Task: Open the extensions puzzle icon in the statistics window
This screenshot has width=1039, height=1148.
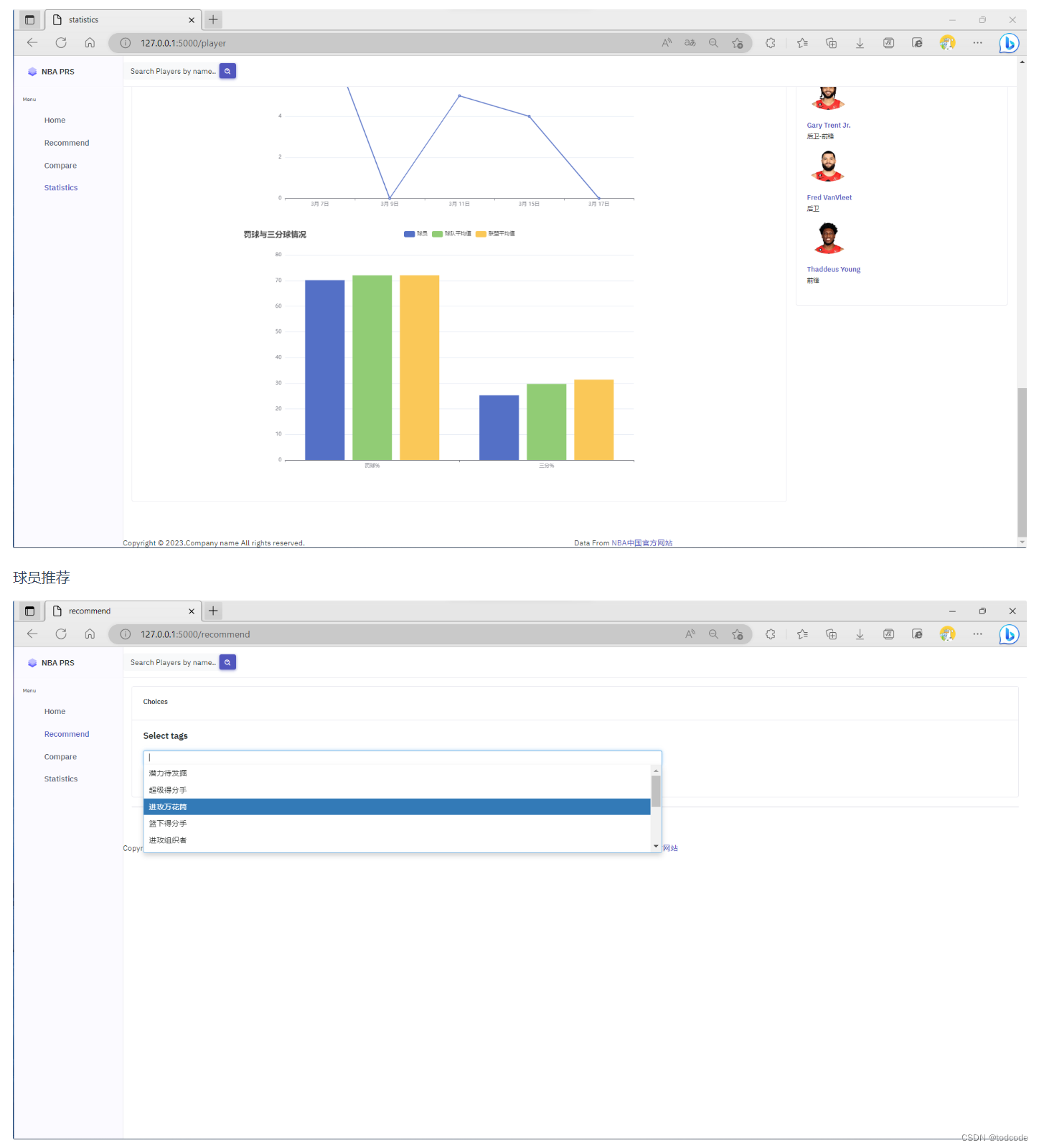Action: pyautogui.click(x=771, y=43)
